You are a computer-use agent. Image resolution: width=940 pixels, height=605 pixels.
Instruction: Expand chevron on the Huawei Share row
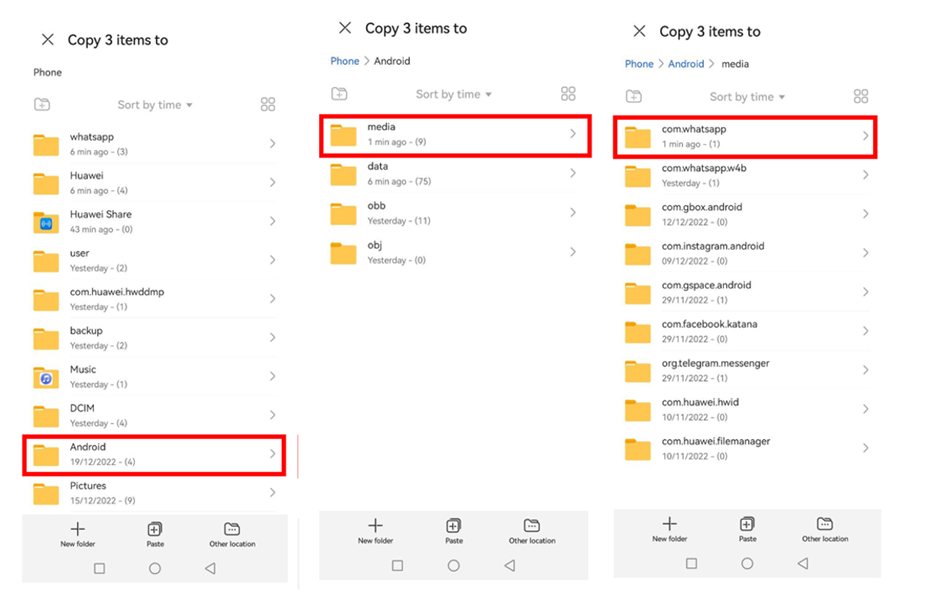point(273,221)
